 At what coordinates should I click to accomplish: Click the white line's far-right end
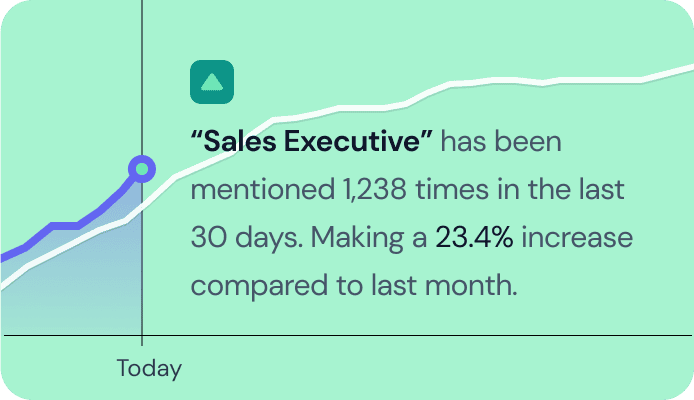coord(688,68)
